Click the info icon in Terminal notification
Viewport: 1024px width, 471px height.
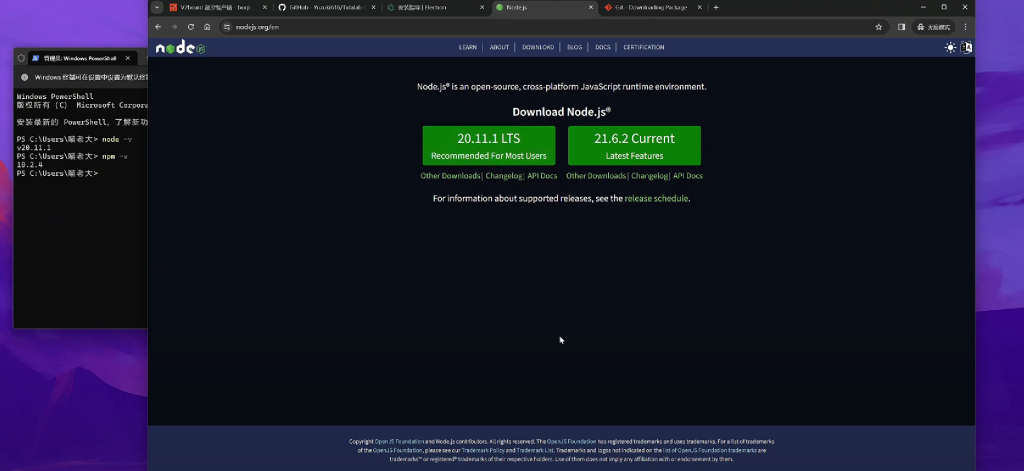(x=25, y=77)
